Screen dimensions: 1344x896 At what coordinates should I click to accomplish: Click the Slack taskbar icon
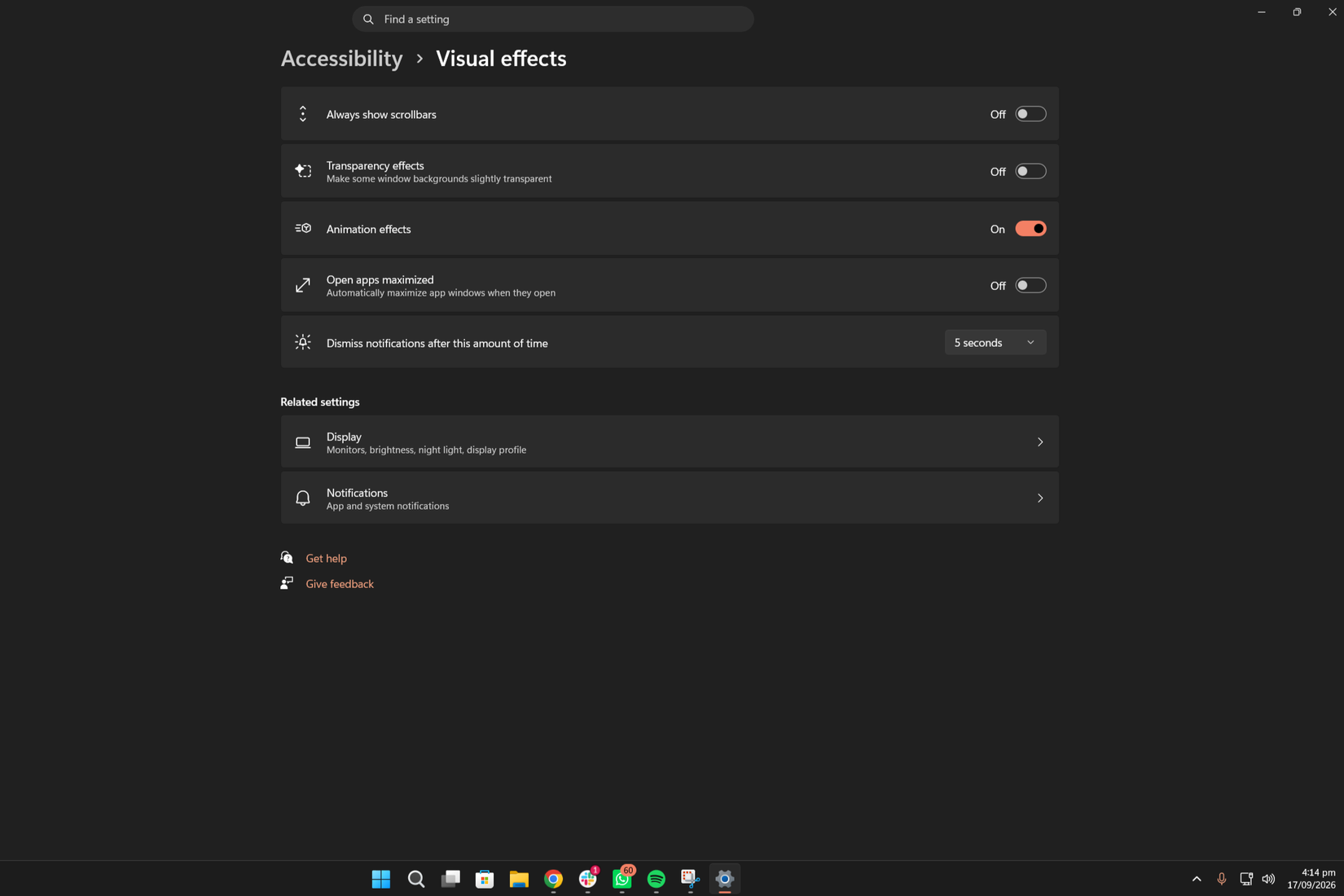(x=587, y=879)
